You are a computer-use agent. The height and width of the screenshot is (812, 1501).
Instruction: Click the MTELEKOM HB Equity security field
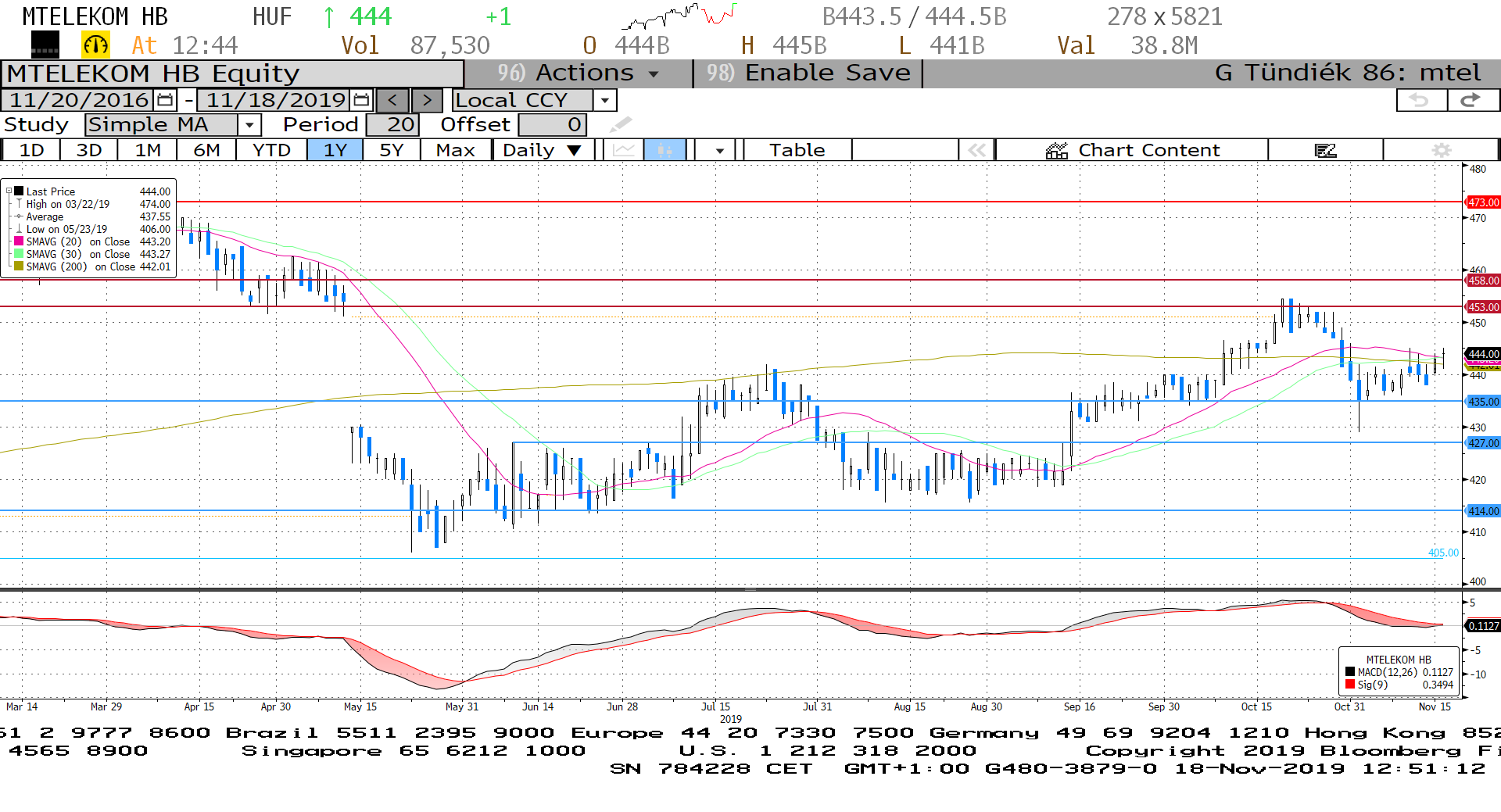233,73
